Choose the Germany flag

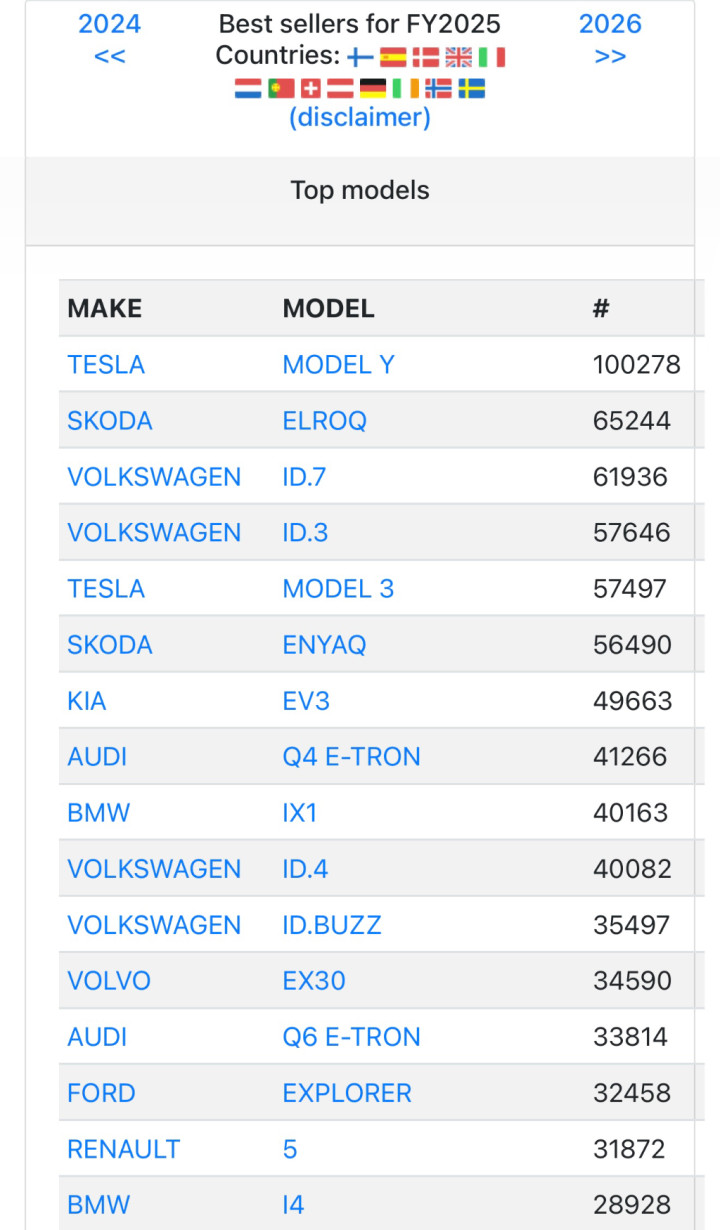coord(373,89)
